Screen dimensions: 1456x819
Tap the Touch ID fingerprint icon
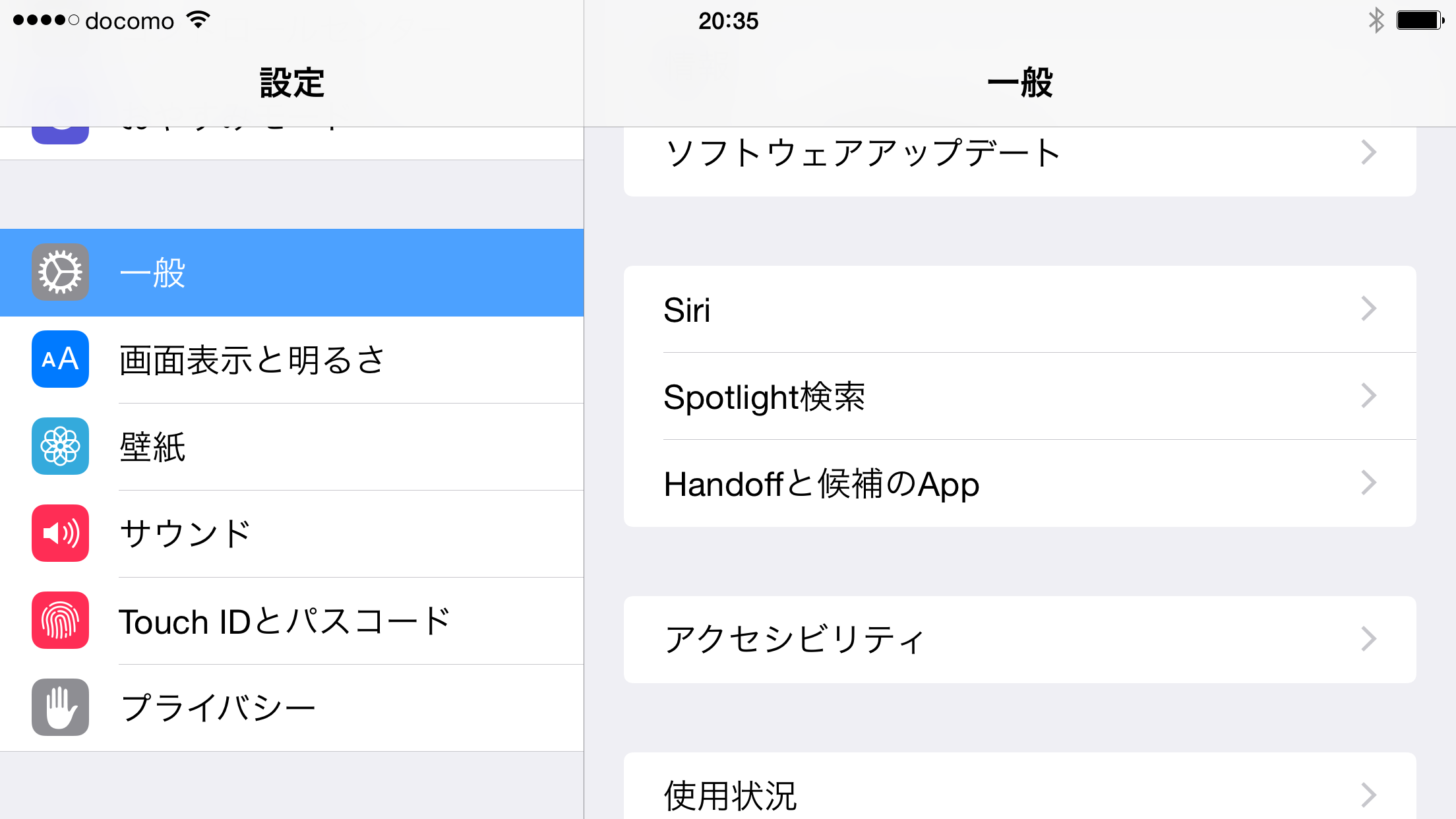60,621
